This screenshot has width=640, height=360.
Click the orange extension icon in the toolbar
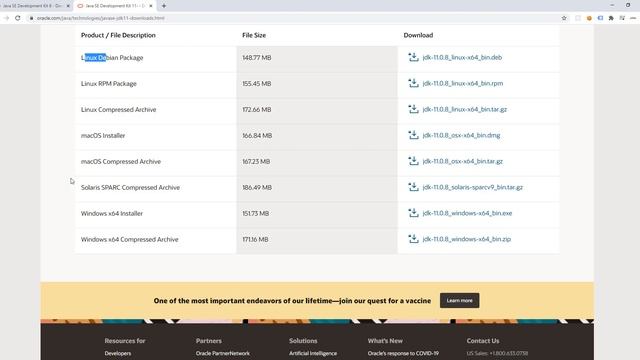(589, 18)
